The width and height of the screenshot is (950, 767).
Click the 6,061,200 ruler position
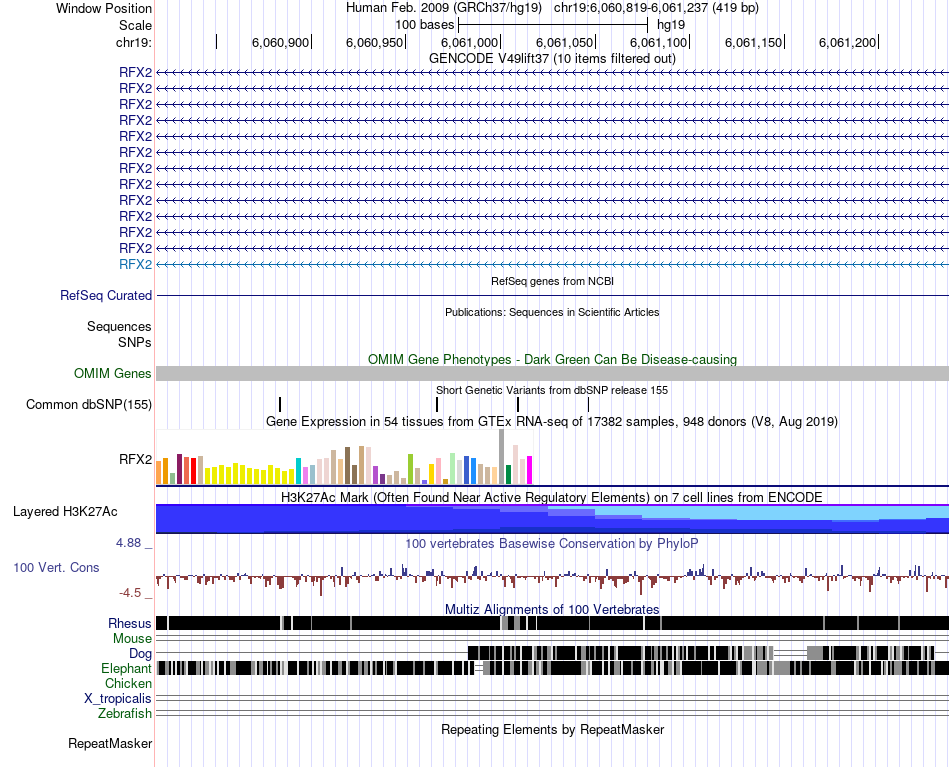click(x=847, y=42)
